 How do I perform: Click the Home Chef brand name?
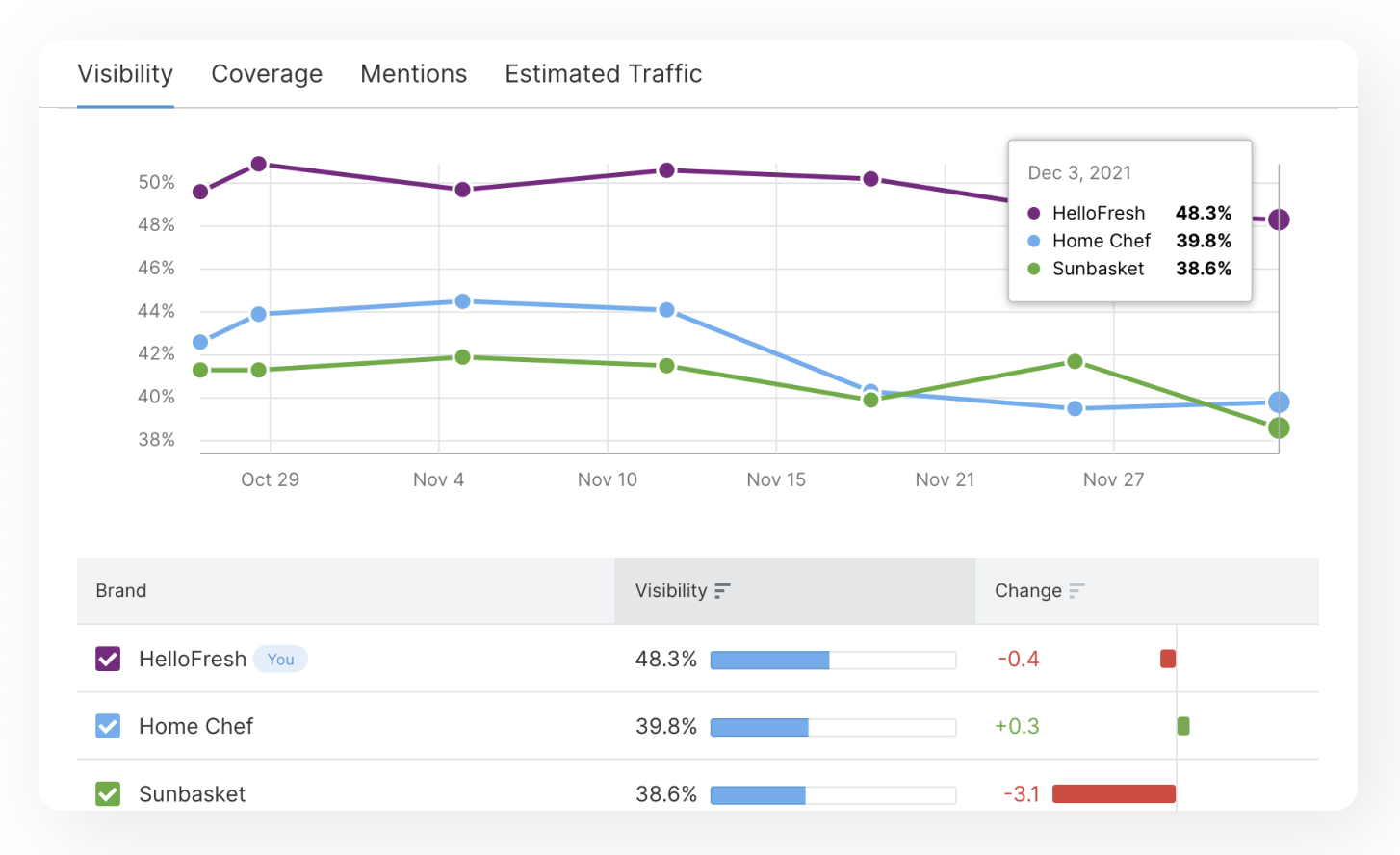195,726
